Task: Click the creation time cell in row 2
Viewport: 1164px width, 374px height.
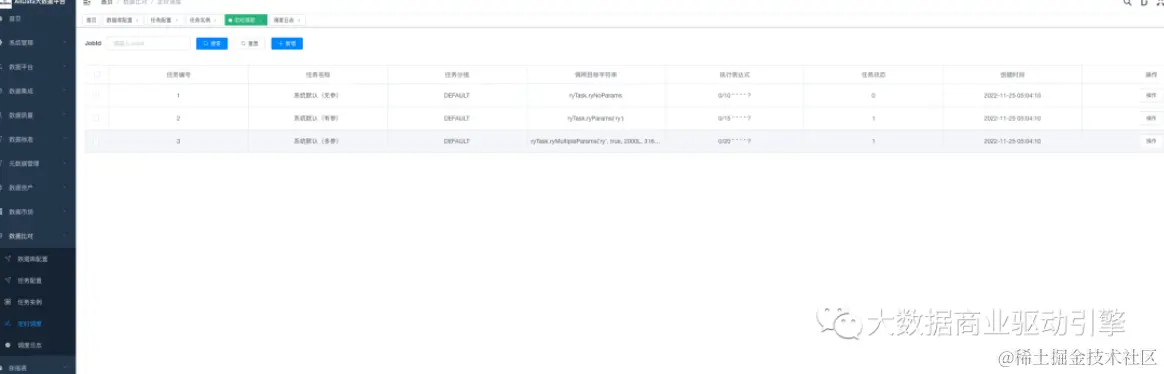Action: coord(1013,118)
